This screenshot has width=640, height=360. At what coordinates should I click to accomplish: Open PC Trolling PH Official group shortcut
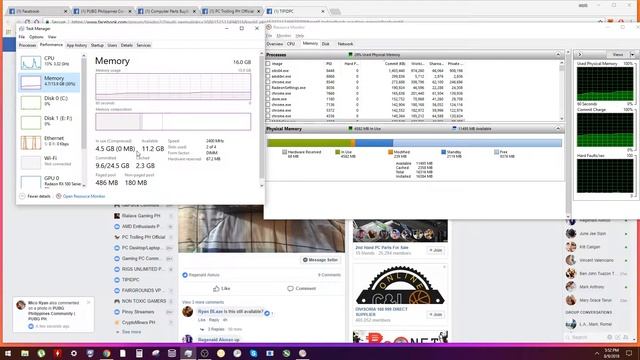144,237
